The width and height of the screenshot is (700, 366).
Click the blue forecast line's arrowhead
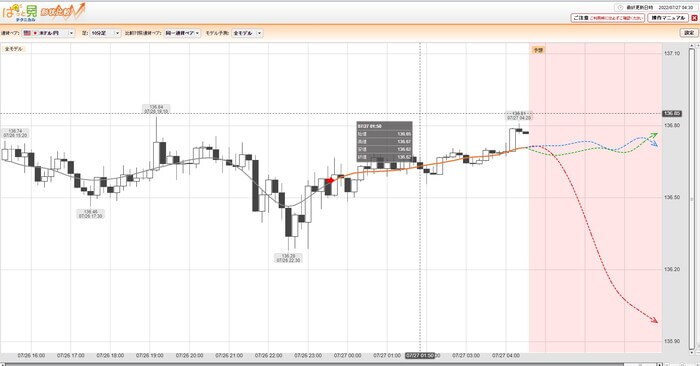[x=654, y=144]
